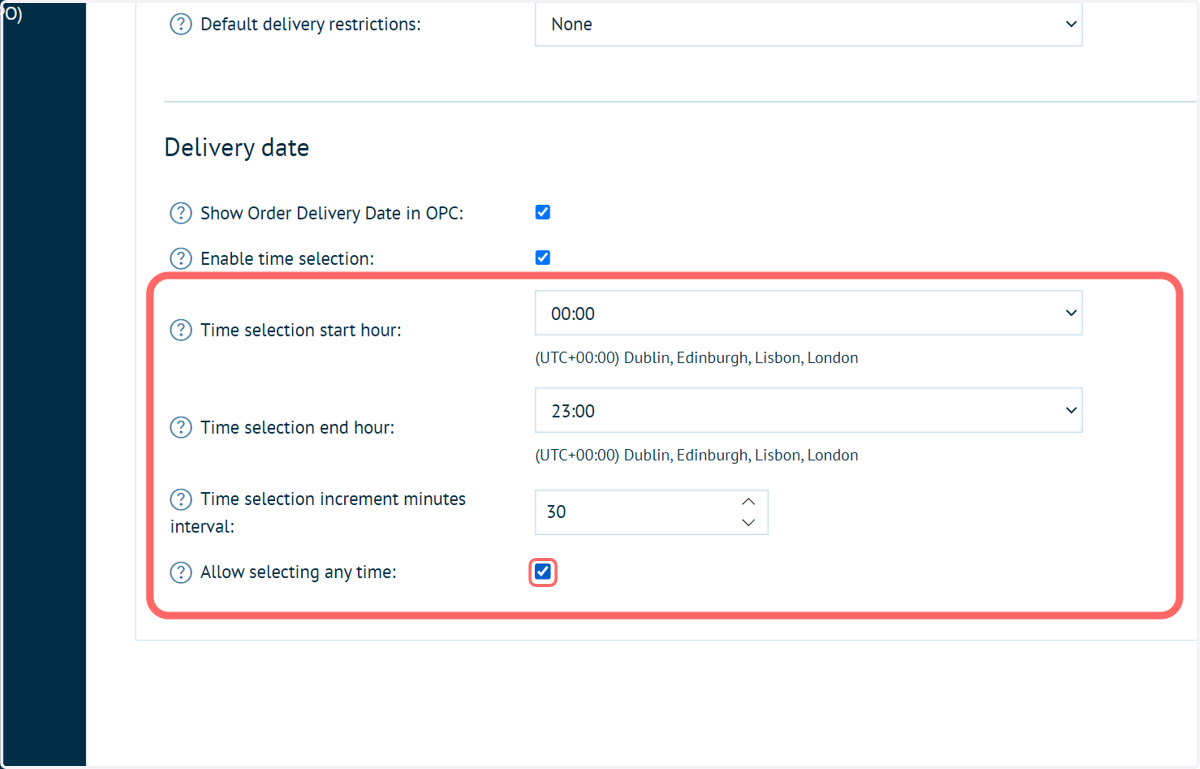1200x769 pixels.
Task: Click help icon for increment minutes interval
Action: [x=180, y=499]
